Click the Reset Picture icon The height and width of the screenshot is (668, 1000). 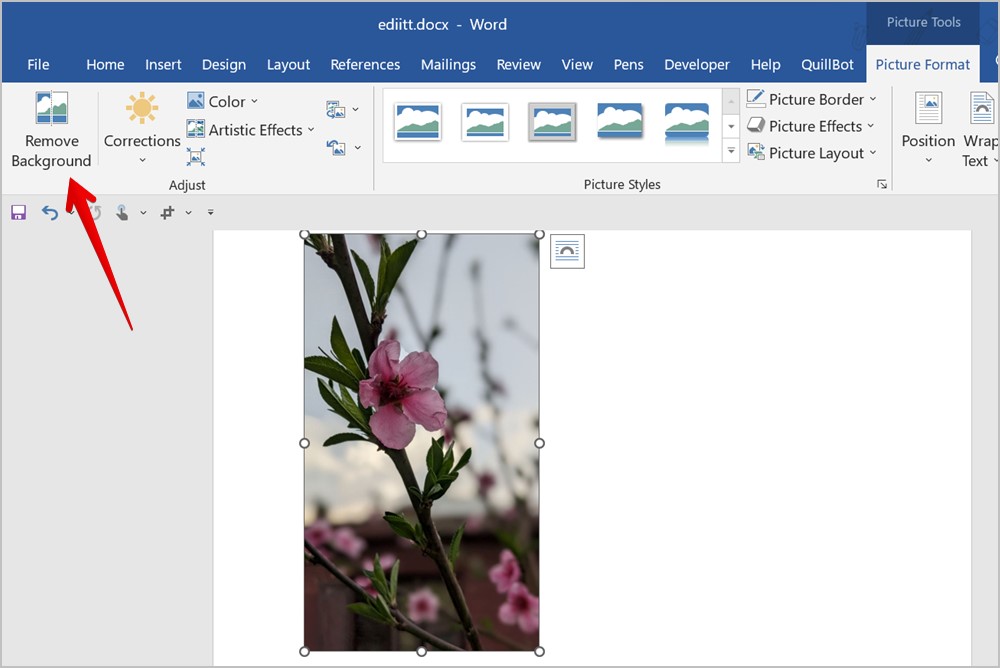336,147
